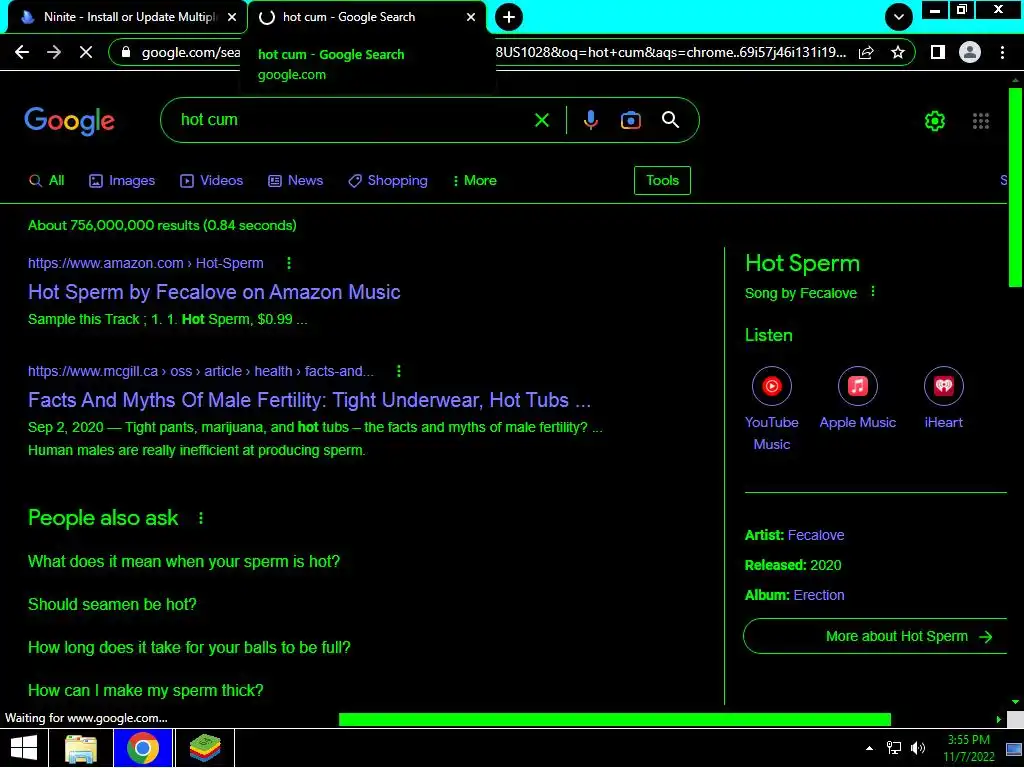Listen on Apple Music

[x=857, y=398]
